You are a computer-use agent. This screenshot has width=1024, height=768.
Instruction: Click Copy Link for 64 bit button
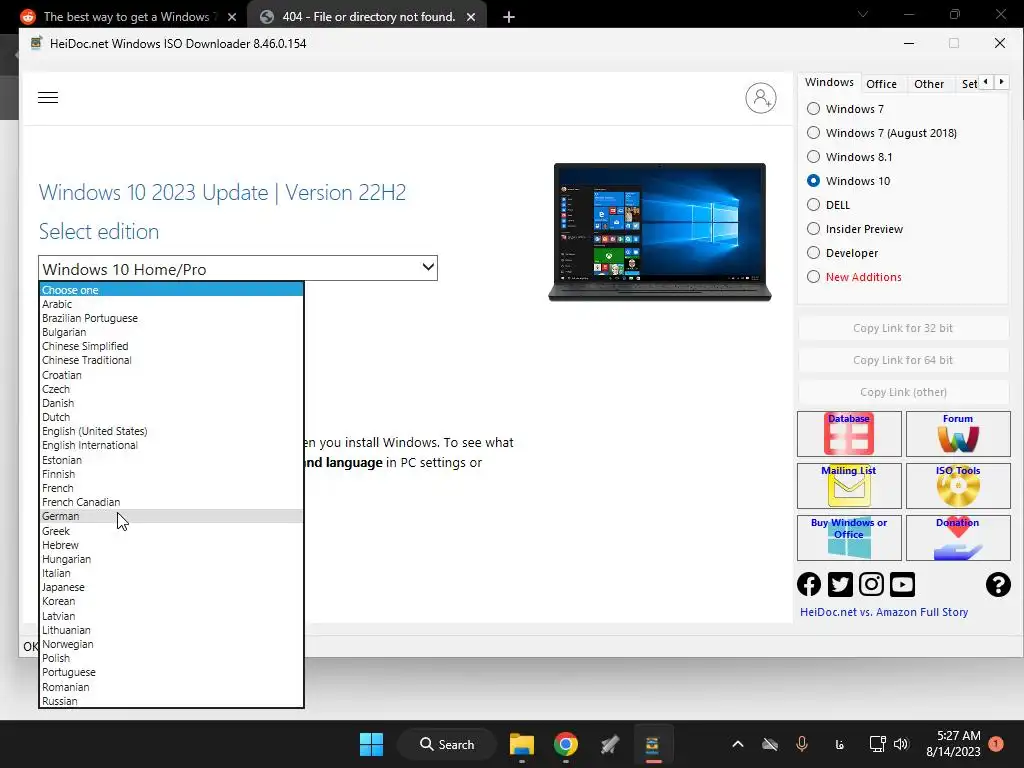tap(903, 360)
